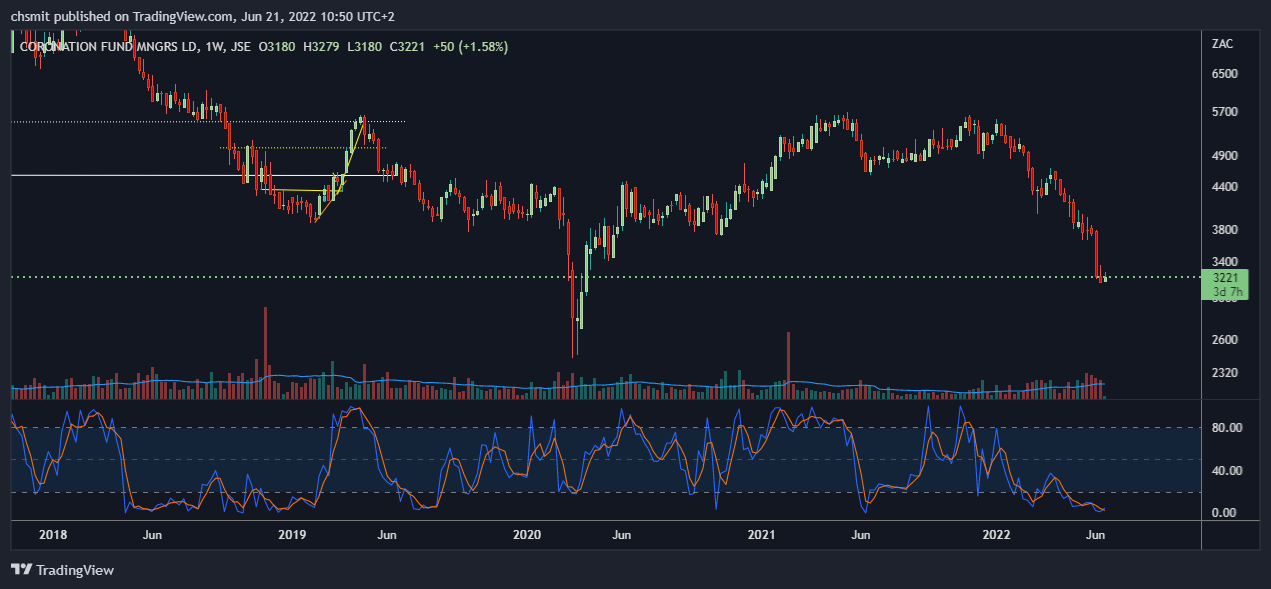The image size is (1271, 589).
Task: Click the 2018 label on the time axis
Action: coord(52,535)
